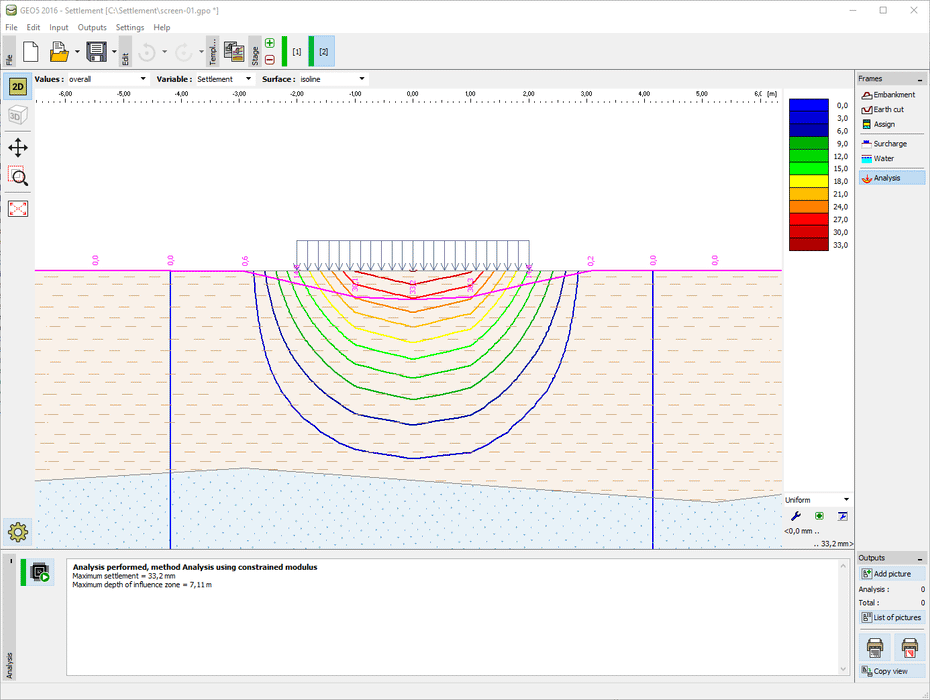Select construction stage [1]
Image resolution: width=930 pixels, height=700 pixels.
pos(297,51)
